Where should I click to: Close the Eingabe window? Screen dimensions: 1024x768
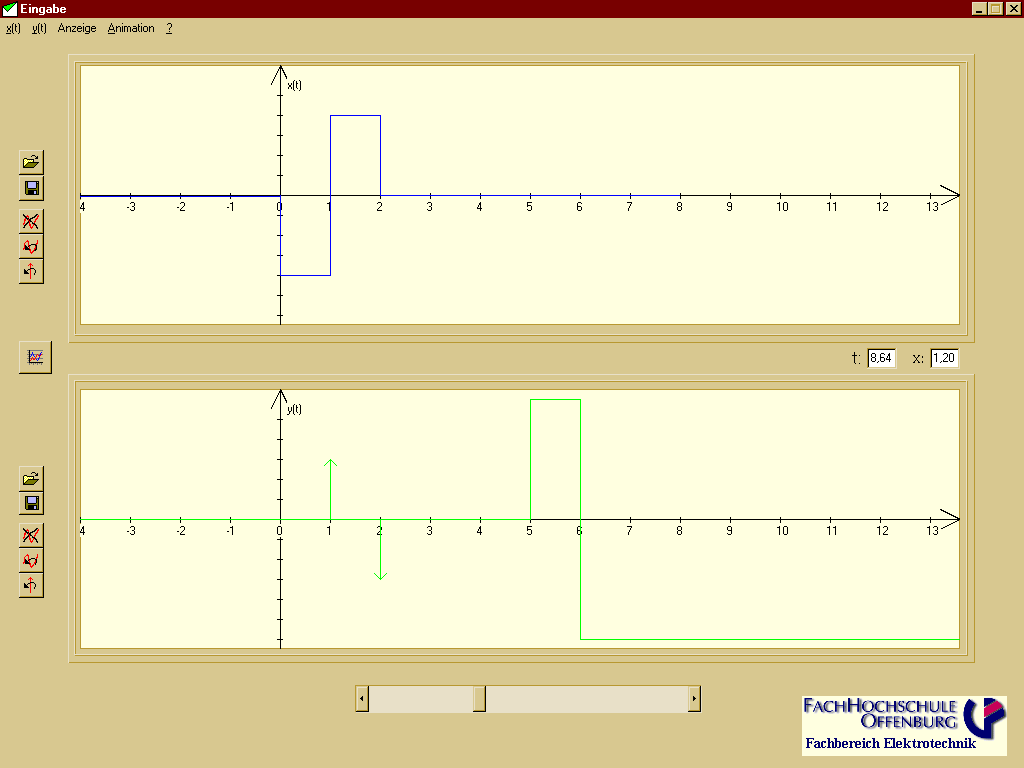coord(1013,8)
